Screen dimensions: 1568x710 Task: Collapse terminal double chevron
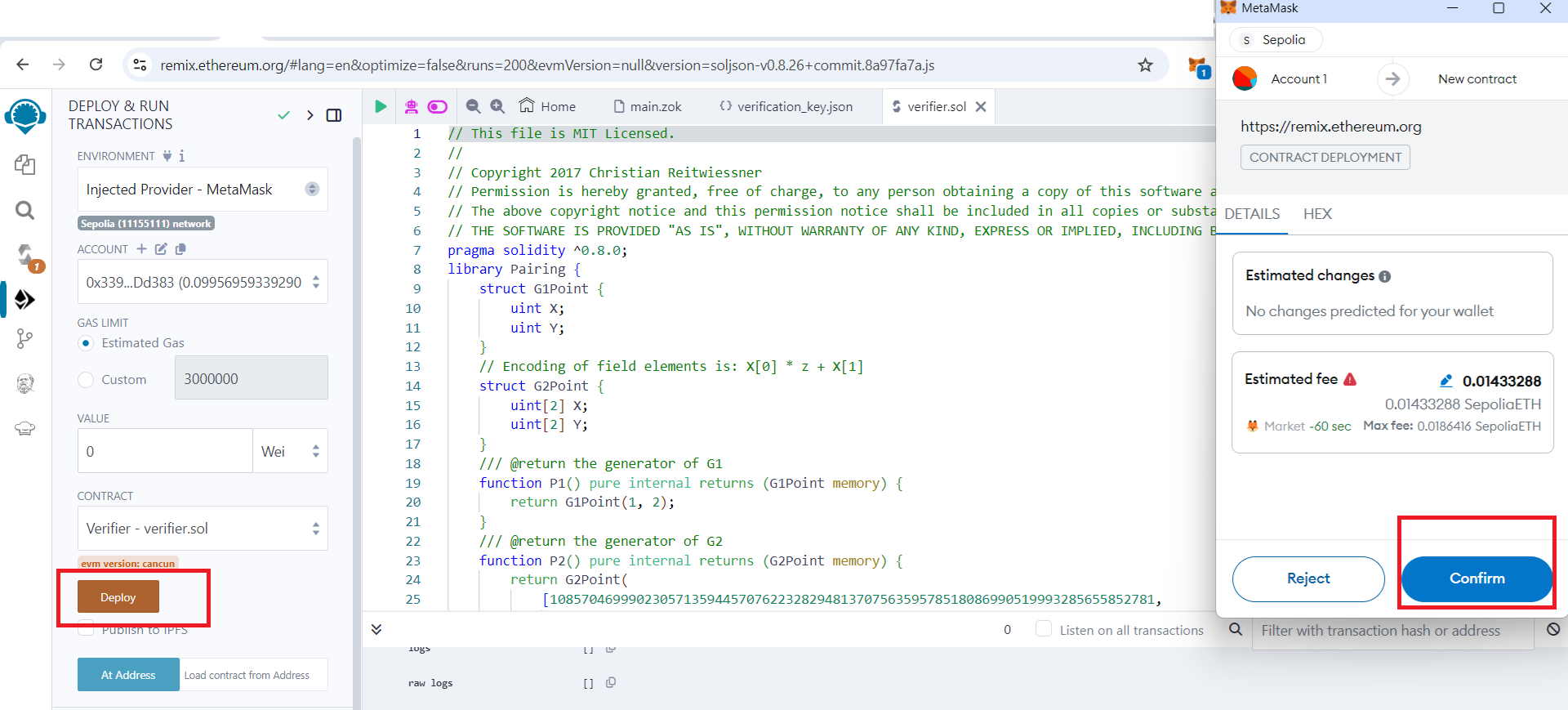376,629
